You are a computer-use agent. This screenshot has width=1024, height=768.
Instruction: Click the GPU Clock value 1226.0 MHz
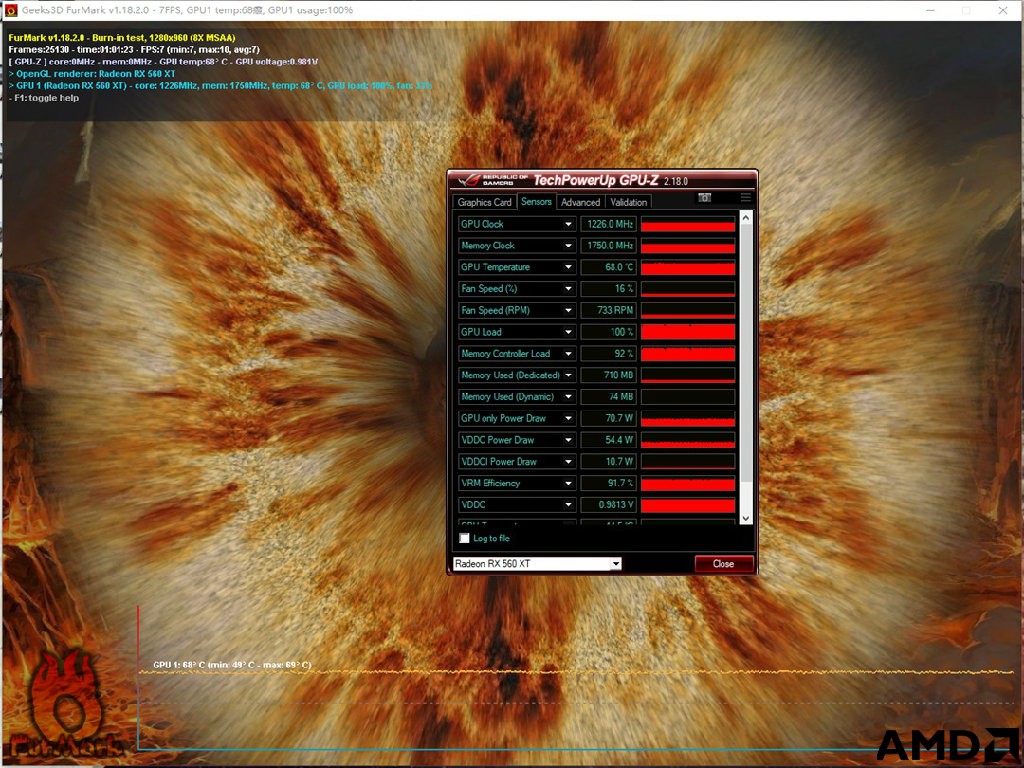click(x=609, y=224)
